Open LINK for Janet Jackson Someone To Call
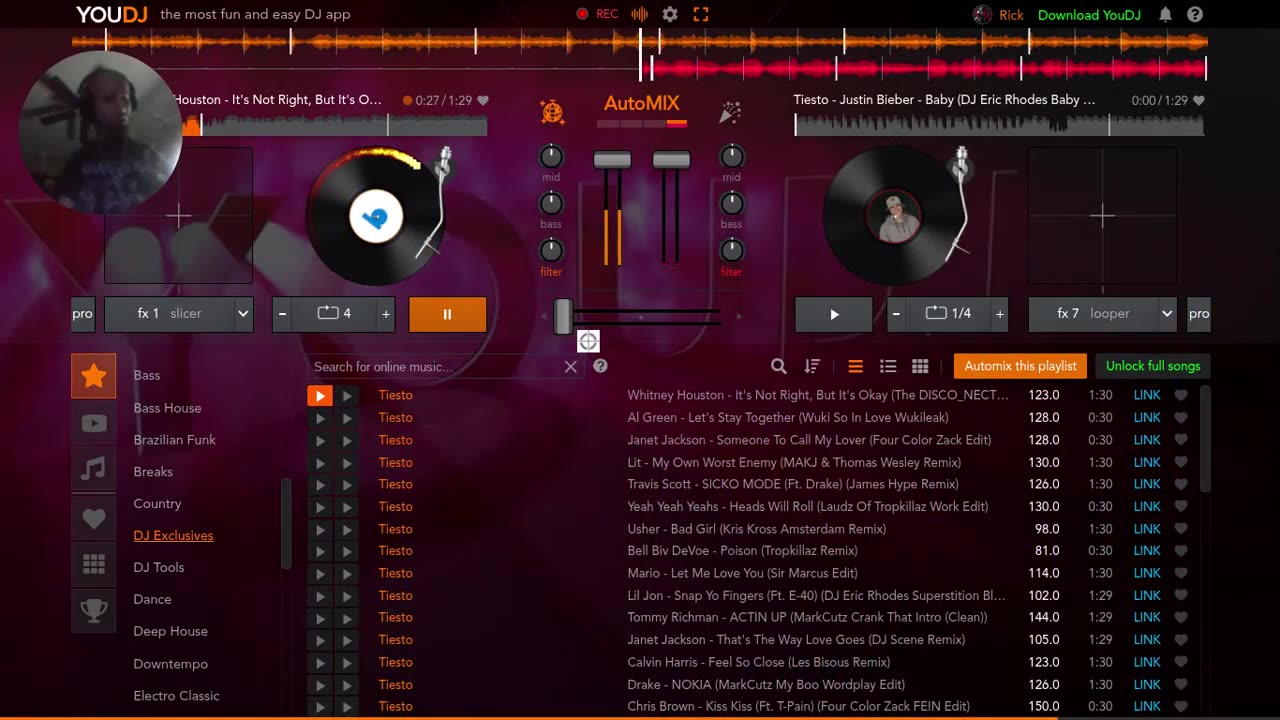 (1146, 440)
